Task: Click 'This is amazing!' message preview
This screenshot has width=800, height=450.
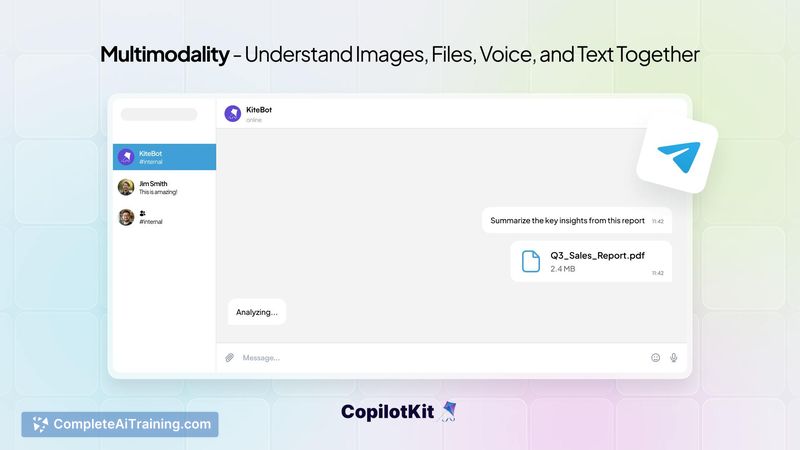Action: pyautogui.click(x=158, y=192)
